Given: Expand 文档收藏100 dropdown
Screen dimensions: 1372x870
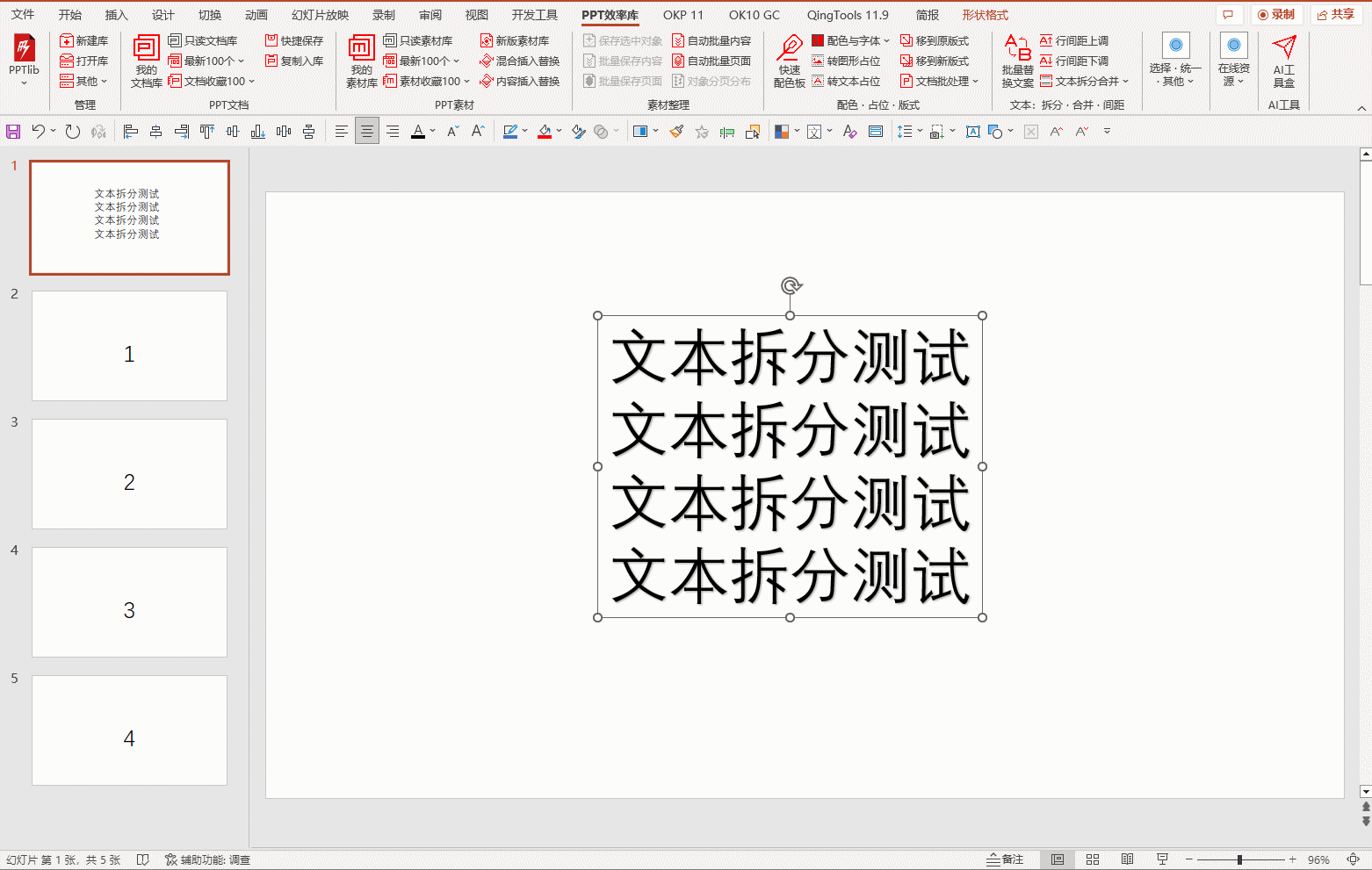Looking at the screenshot, I should [212, 81].
